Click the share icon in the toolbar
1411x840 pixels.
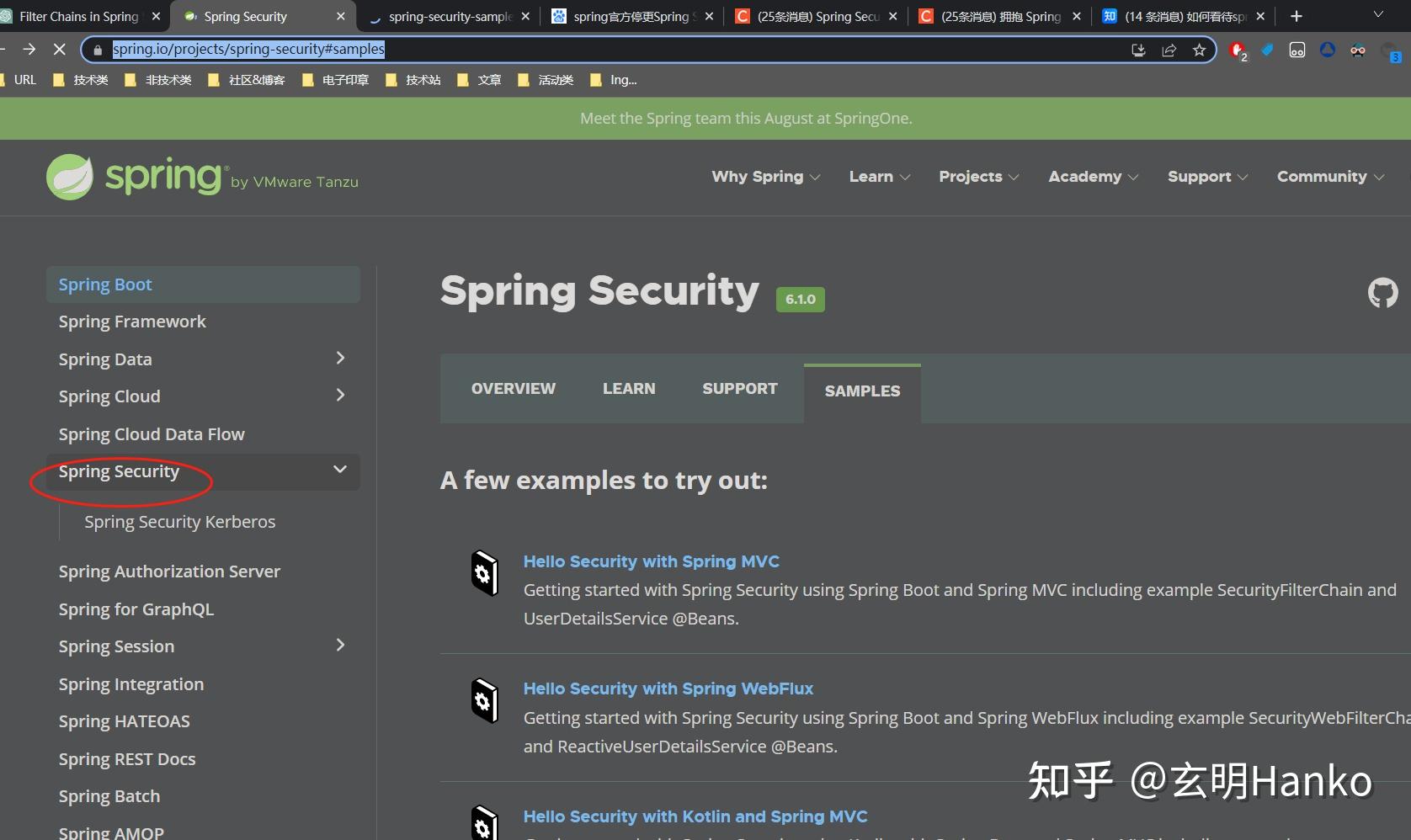tap(1169, 50)
